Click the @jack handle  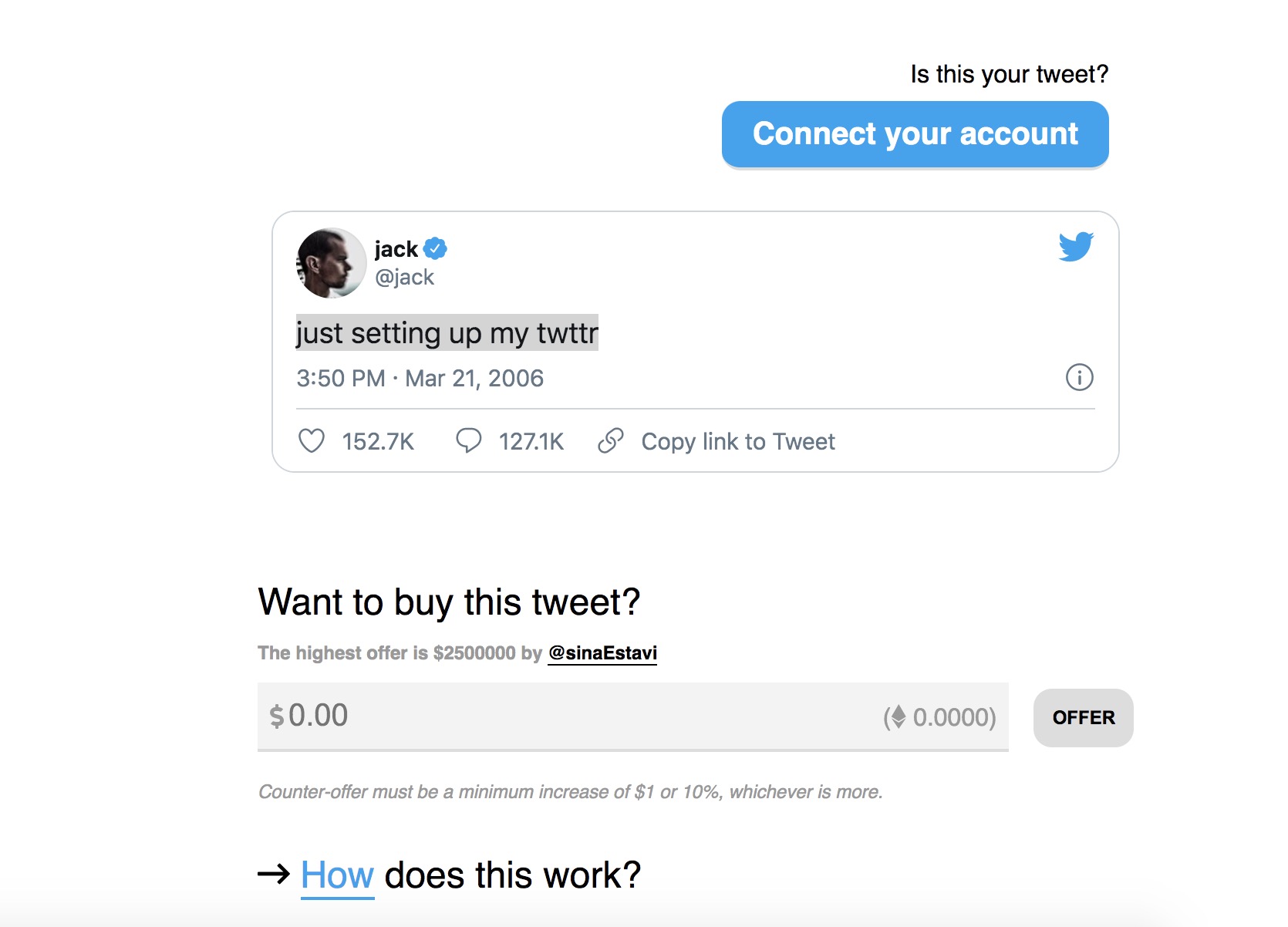404,277
